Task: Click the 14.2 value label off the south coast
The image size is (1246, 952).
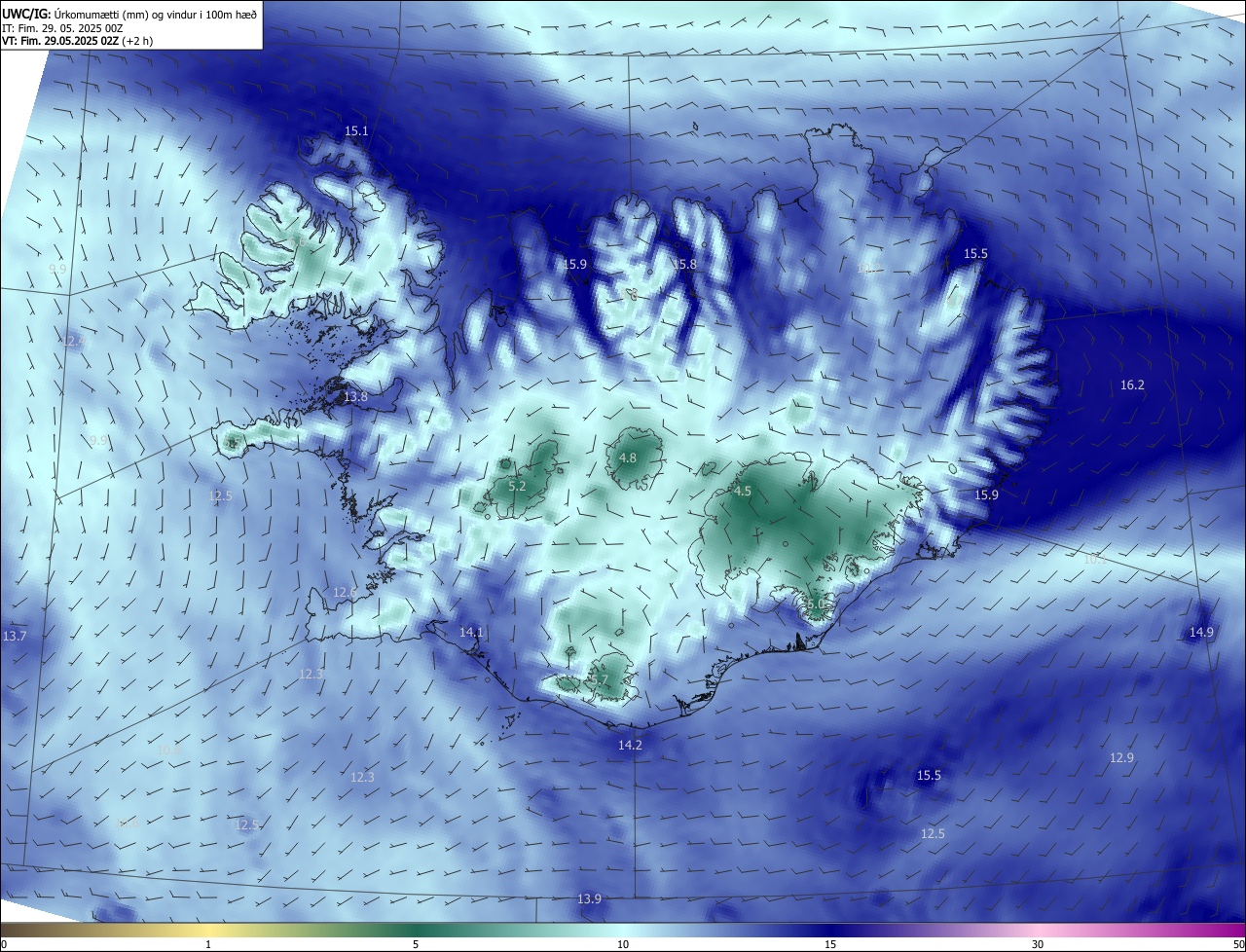Action: point(630,745)
